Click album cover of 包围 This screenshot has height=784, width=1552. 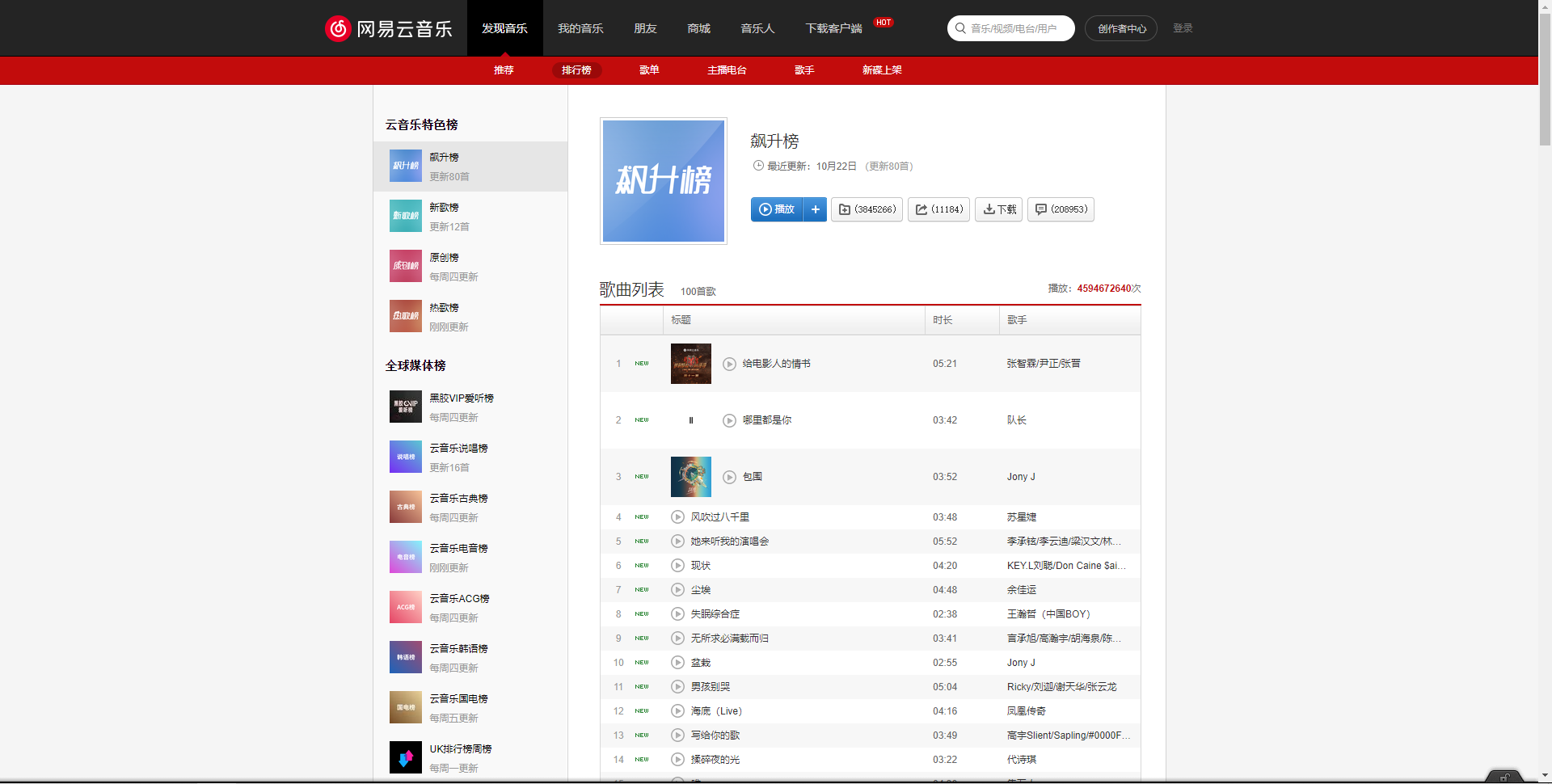[x=691, y=477]
